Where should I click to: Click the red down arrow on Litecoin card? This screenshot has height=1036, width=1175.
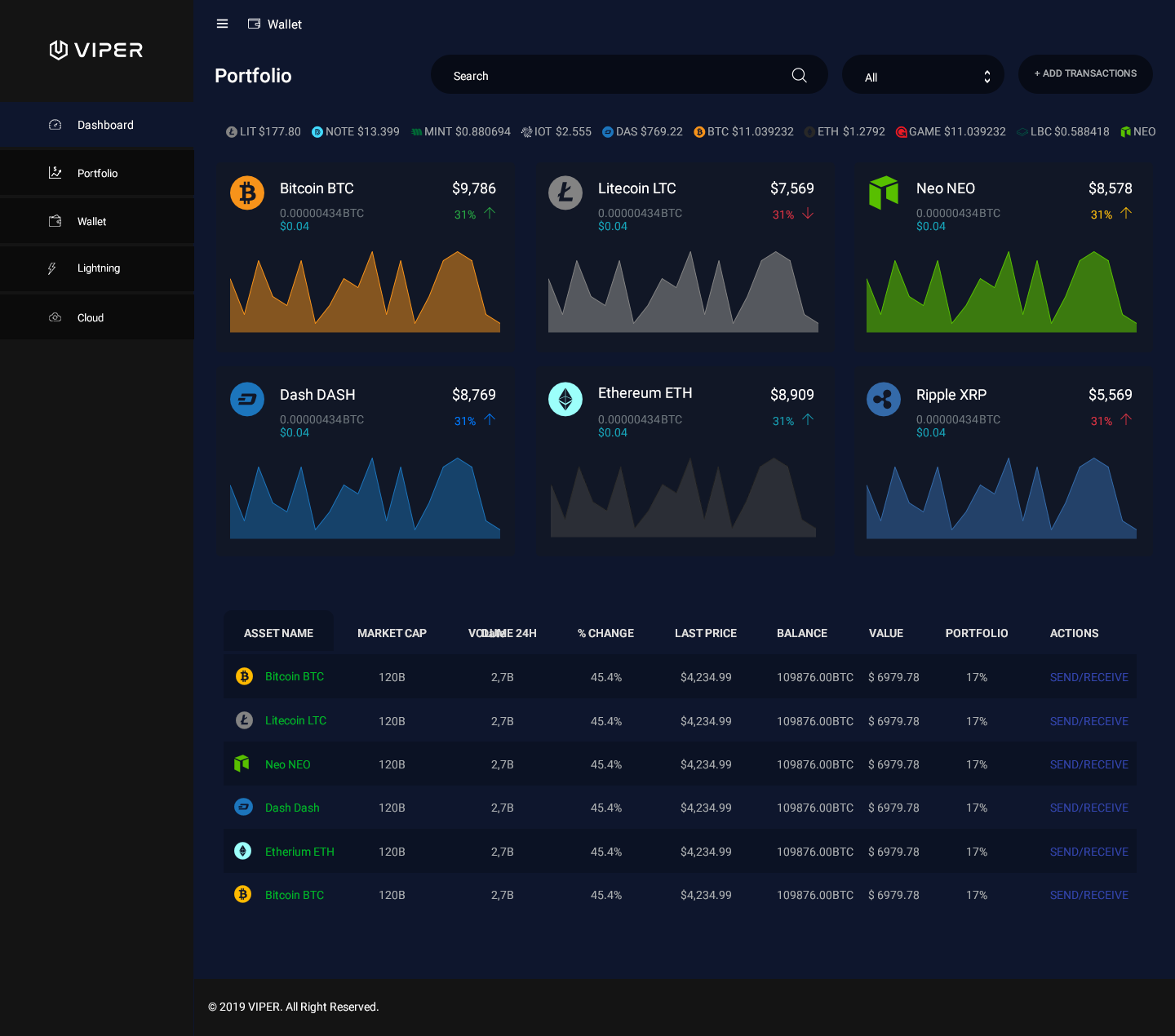808,214
